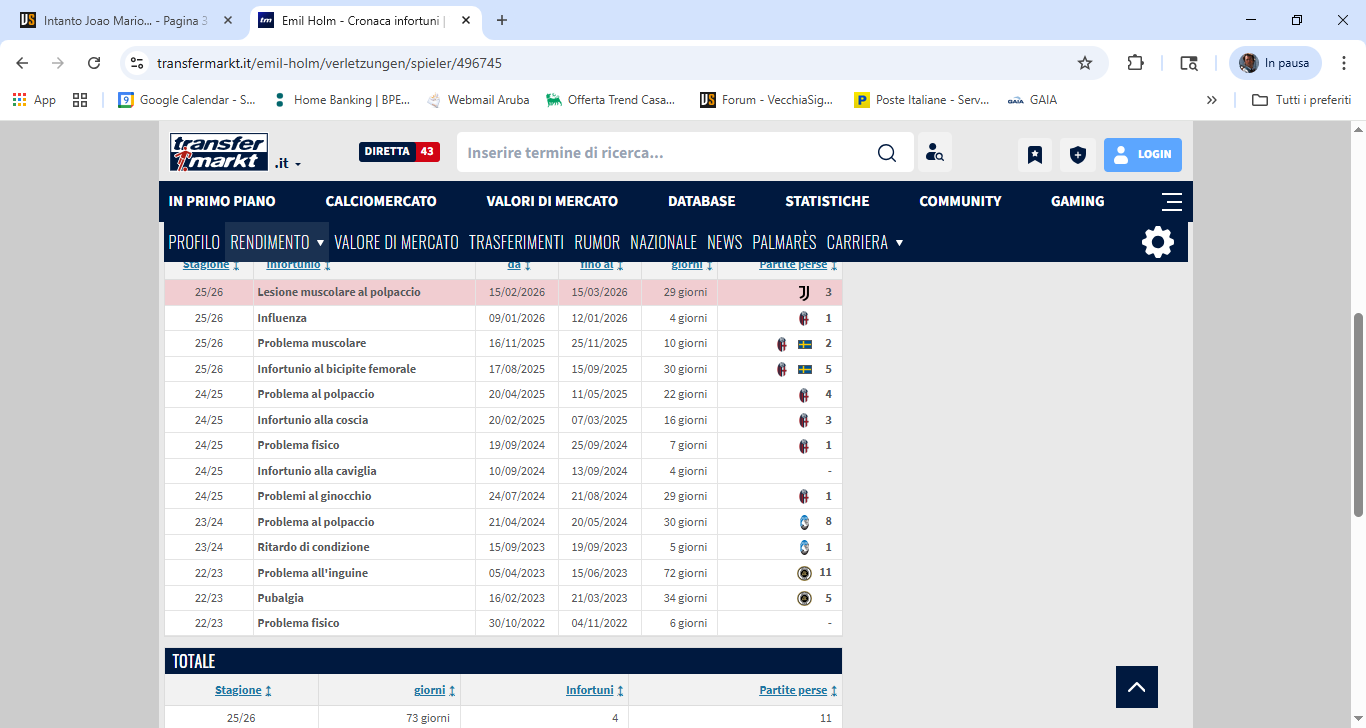1366x728 pixels.
Task: Open the hamburger menu in navigation
Action: [1172, 201]
